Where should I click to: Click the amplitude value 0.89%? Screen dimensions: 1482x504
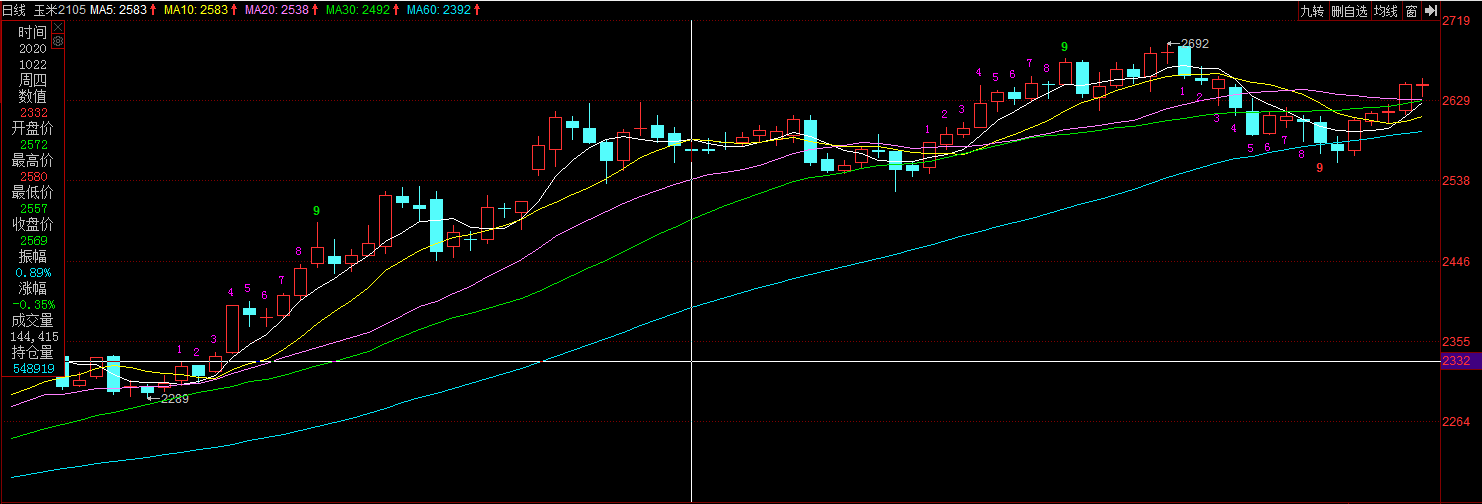pos(33,272)
